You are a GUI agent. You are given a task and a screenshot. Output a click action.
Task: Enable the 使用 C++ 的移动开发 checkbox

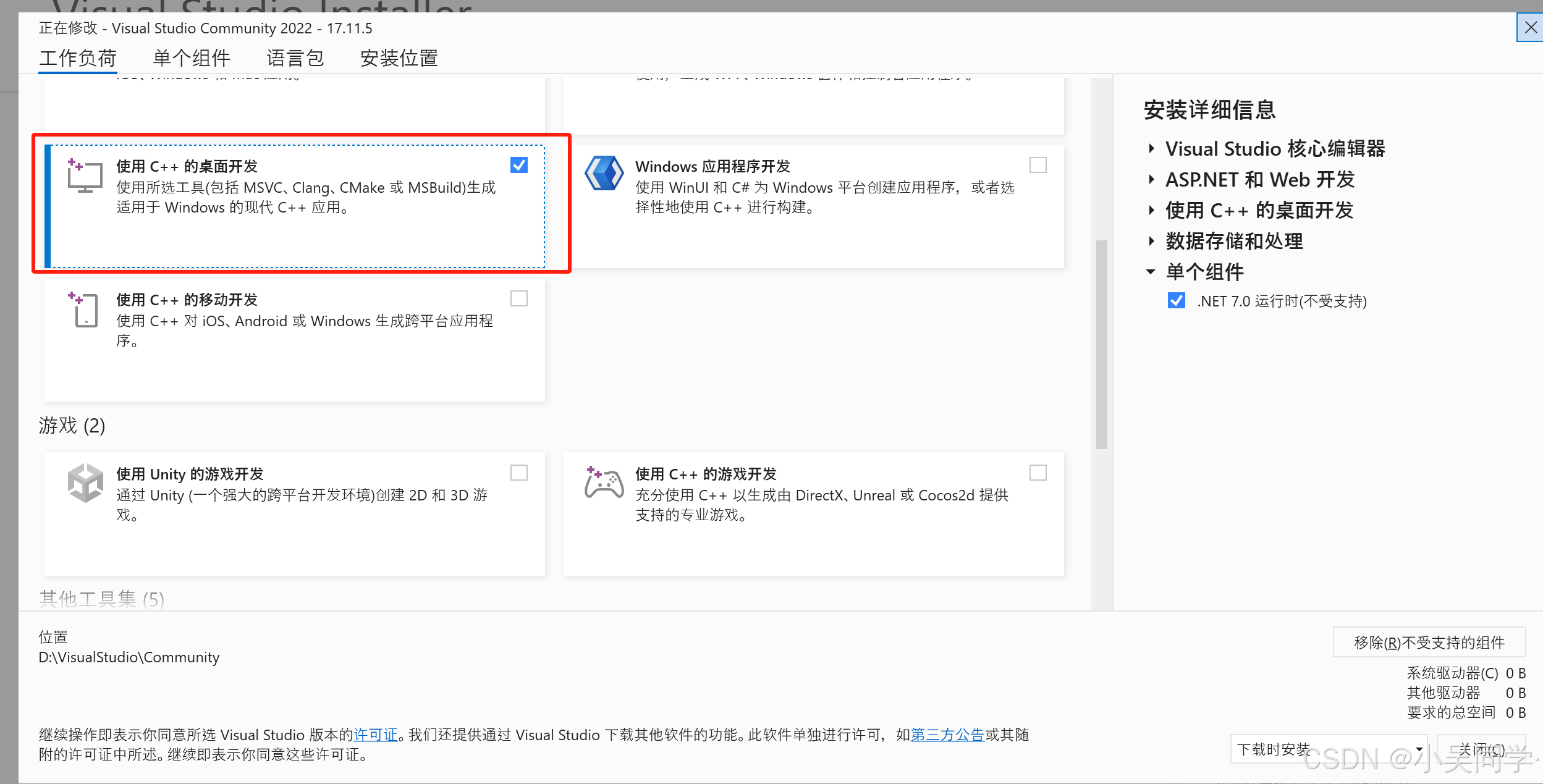click(x=519, y=299)
